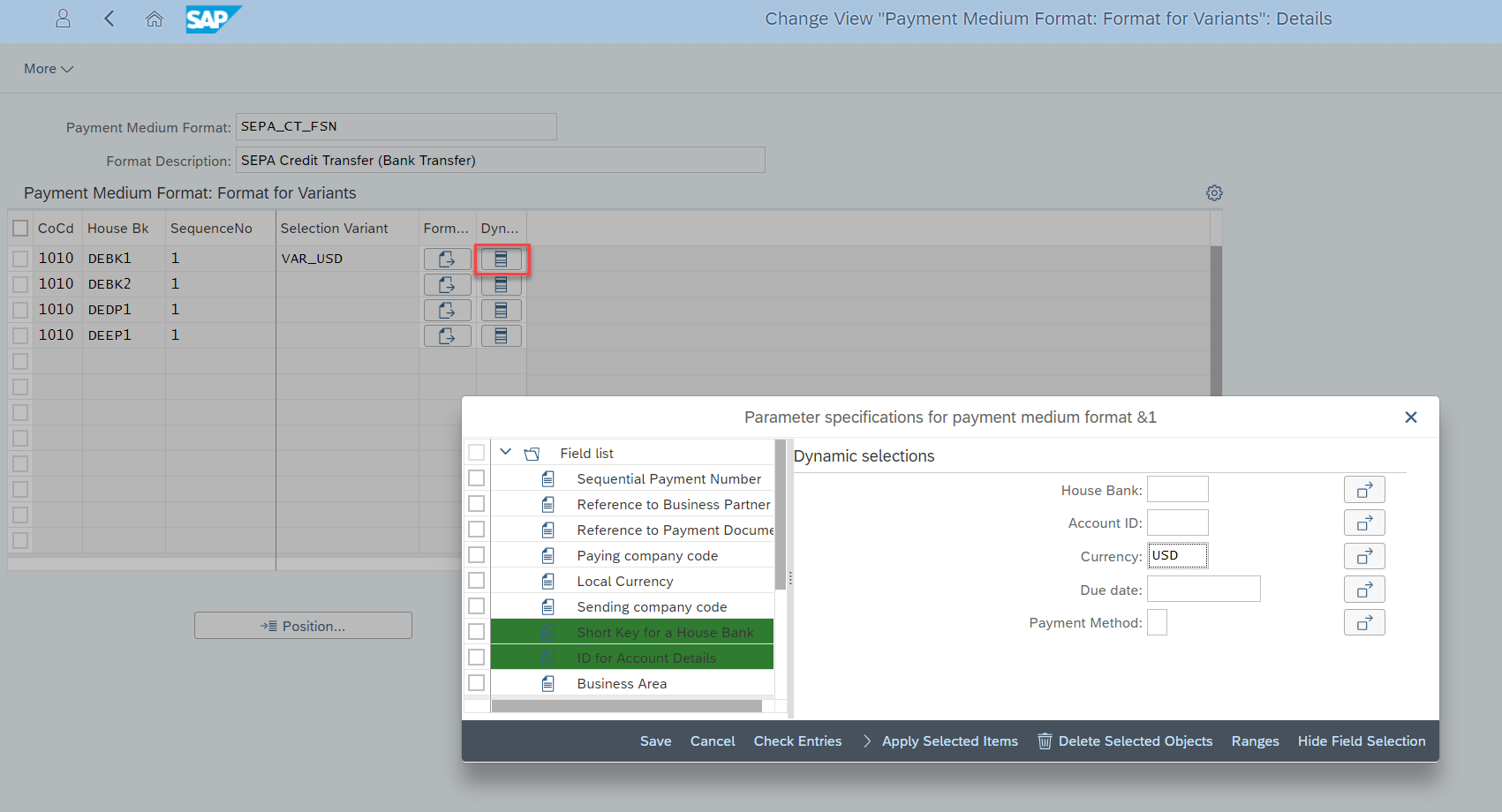Screen dimensions: 1502x812
Task: Click the SAP logo
Action: coord(213,19)
